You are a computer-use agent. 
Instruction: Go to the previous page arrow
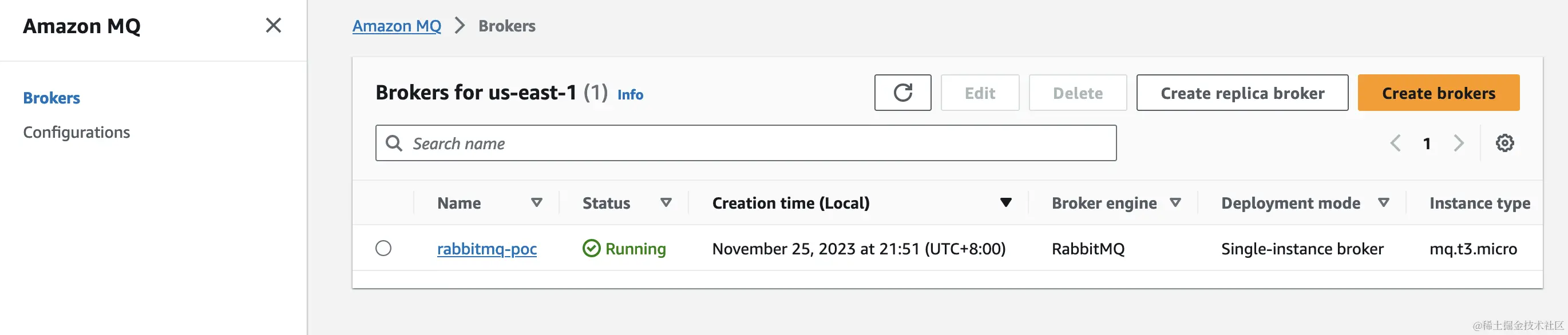[1396, 143]
